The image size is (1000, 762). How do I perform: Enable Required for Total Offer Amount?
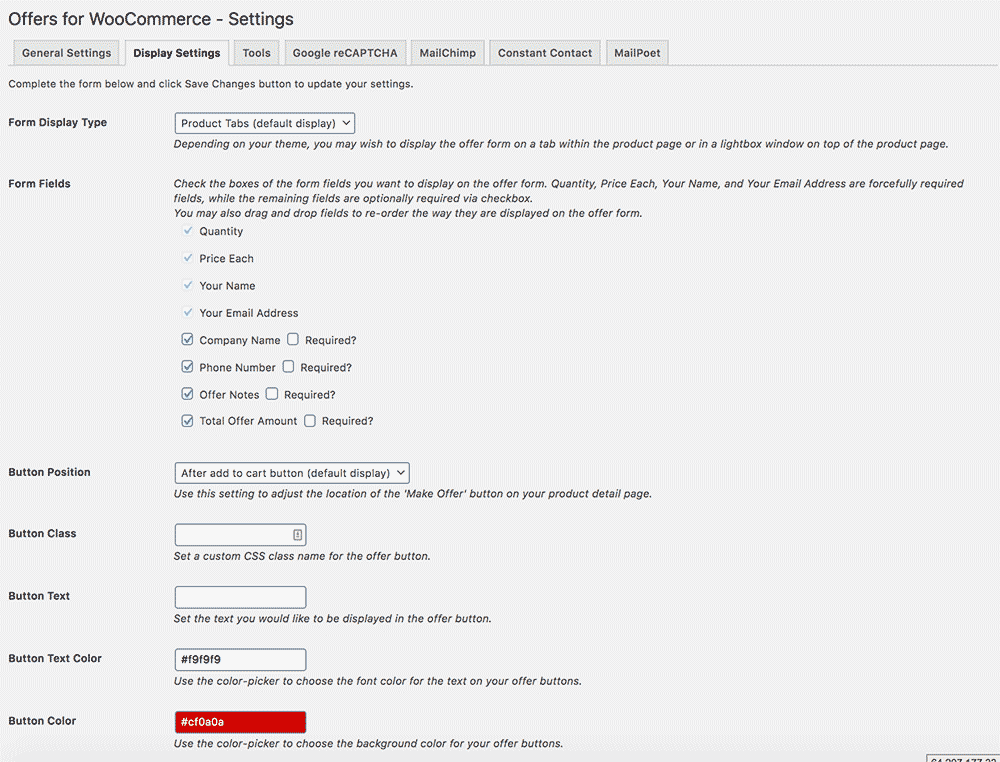(x=310, y=421)
